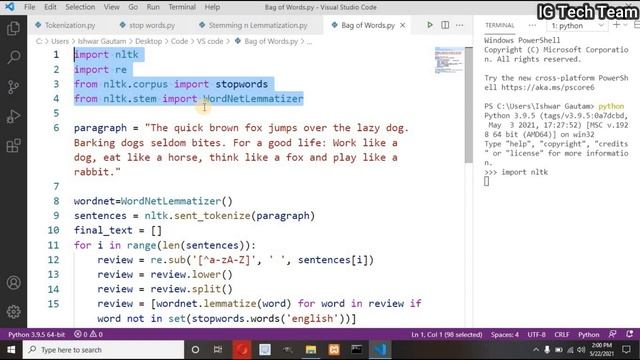Click Bag of Words.py breadcrumb segment
The image size is (640, 360).
tap(271, 41)
